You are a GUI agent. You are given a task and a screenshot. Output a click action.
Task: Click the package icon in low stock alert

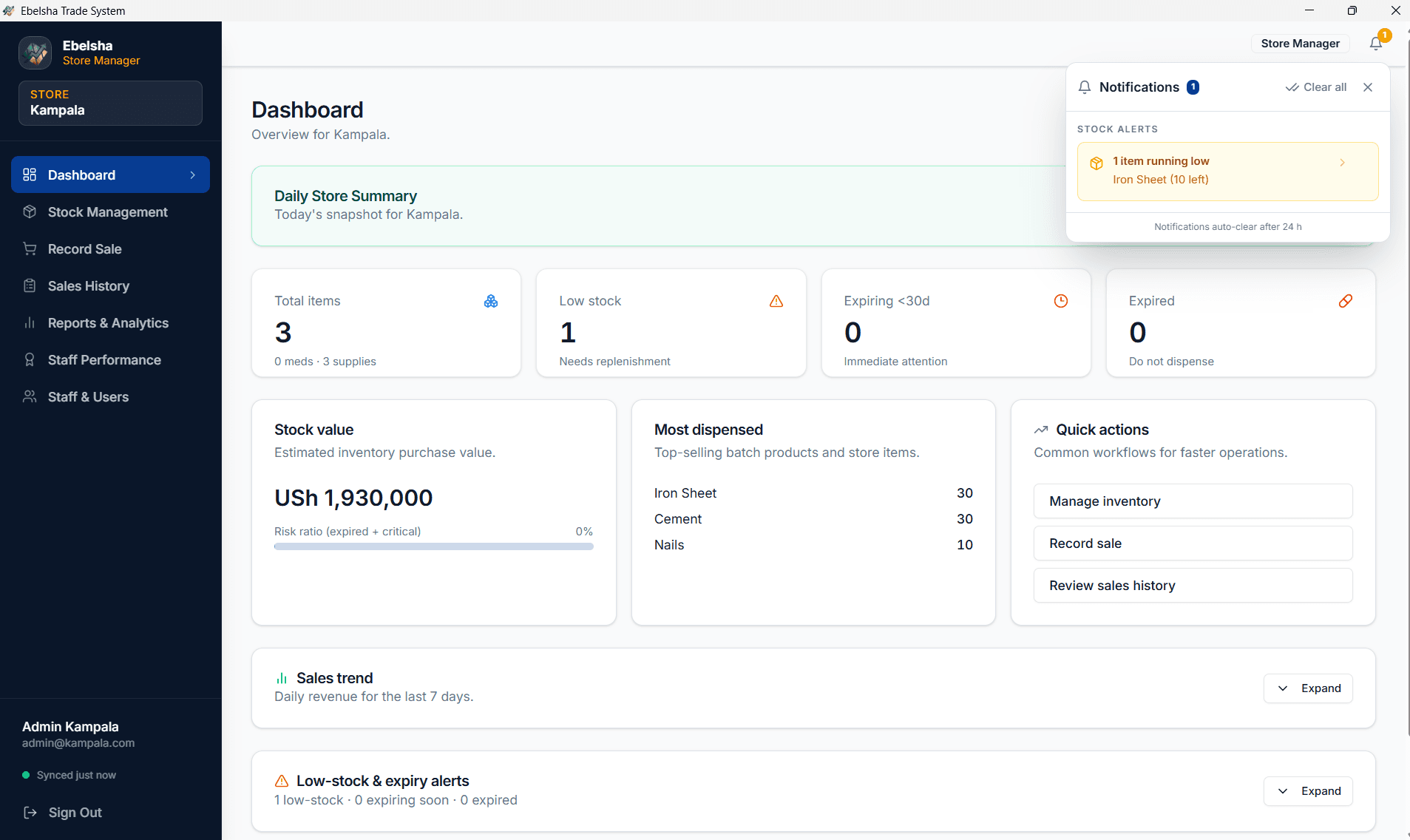click(x=1097, y=163)
